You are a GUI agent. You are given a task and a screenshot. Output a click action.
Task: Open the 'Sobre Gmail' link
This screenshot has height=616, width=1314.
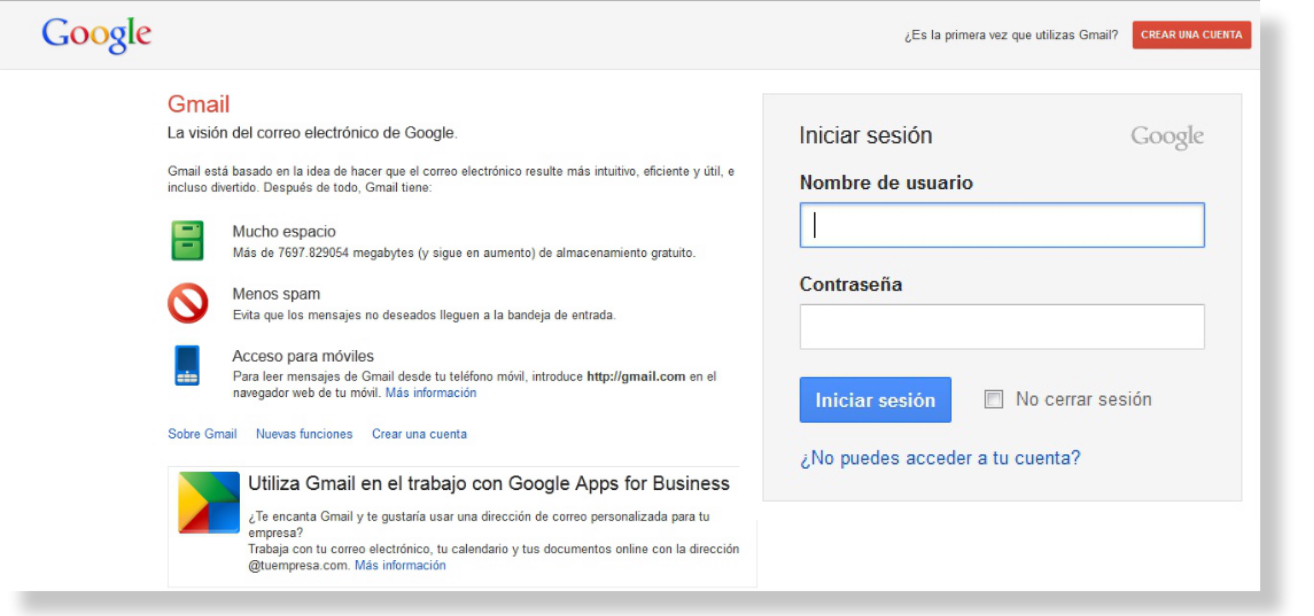pyautogui.click(x=202, y=434)
